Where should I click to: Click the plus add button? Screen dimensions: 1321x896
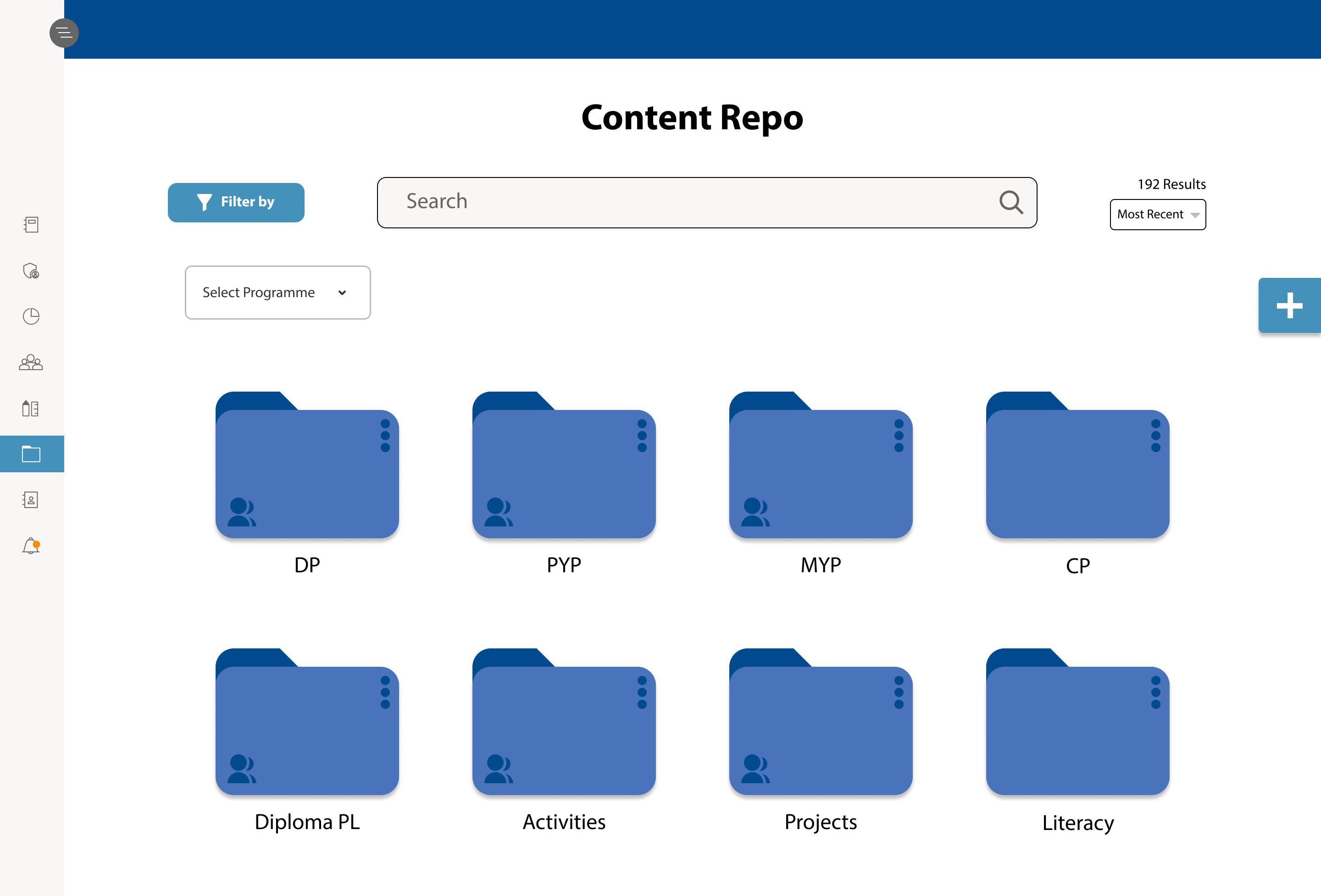(x=1289, y=306)
